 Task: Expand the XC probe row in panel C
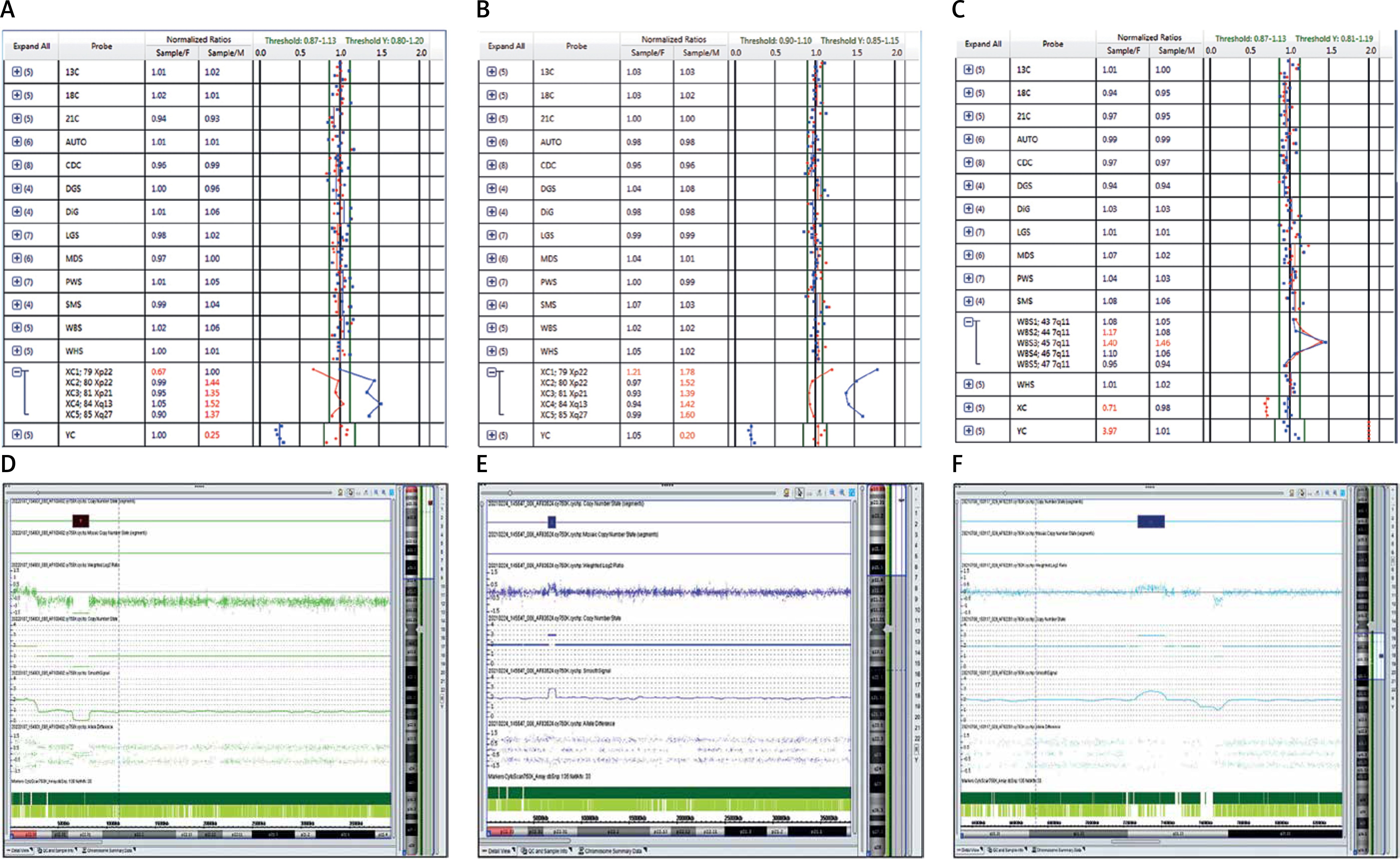pyautogui.click(x=968, y=408)
